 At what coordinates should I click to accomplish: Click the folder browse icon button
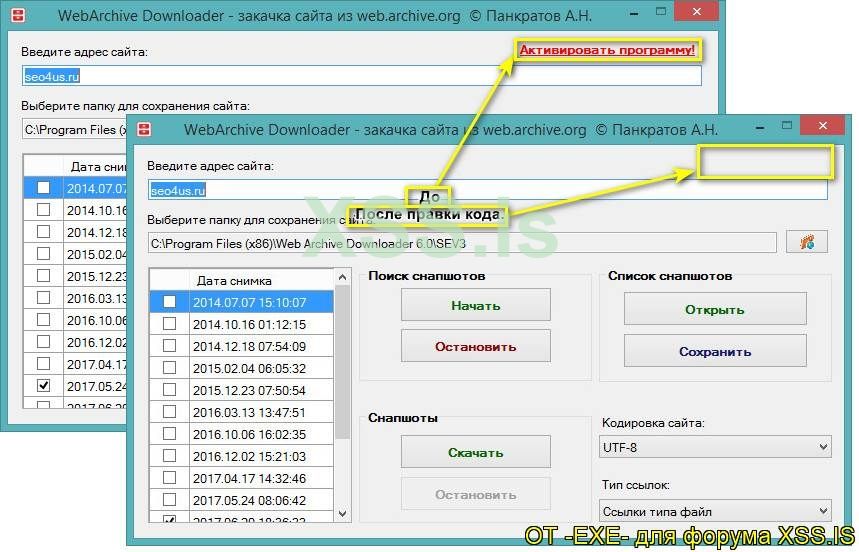pyautogui.click(x=806, y=242)
